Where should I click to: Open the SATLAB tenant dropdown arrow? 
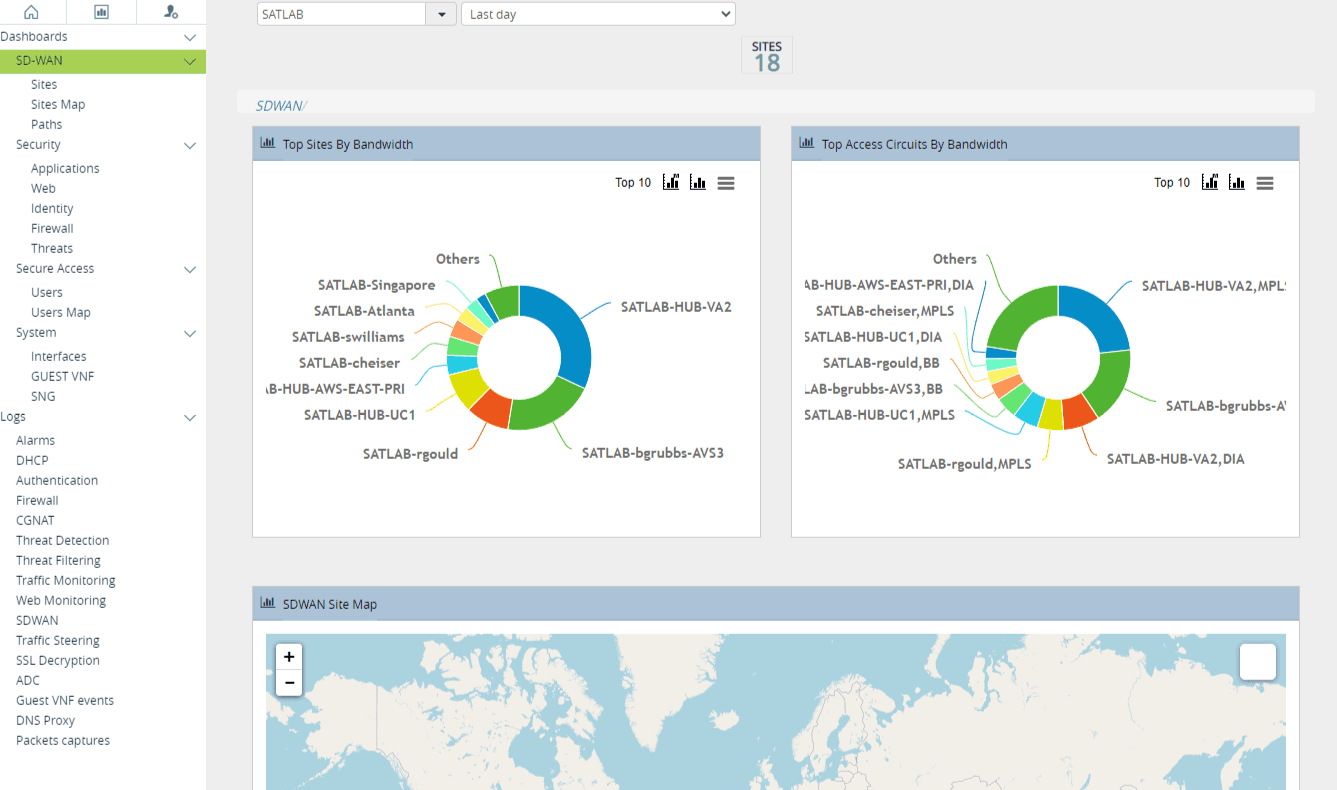coord(441,15)
